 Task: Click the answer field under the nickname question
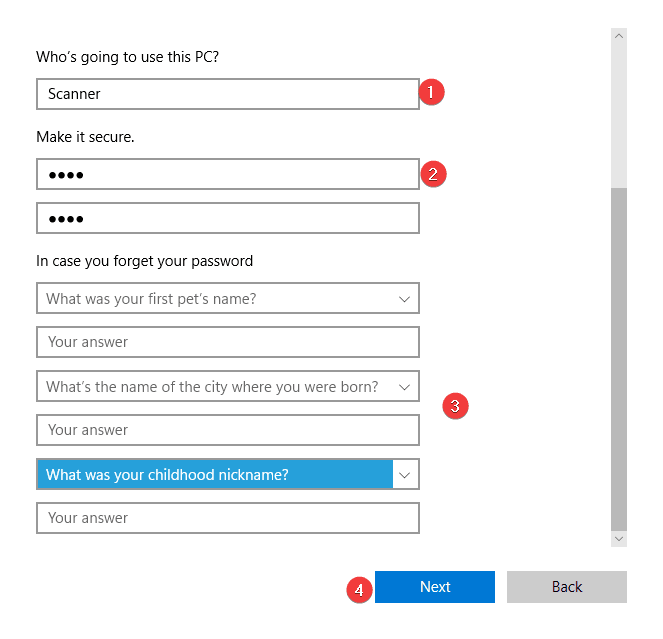click(227, 518)
